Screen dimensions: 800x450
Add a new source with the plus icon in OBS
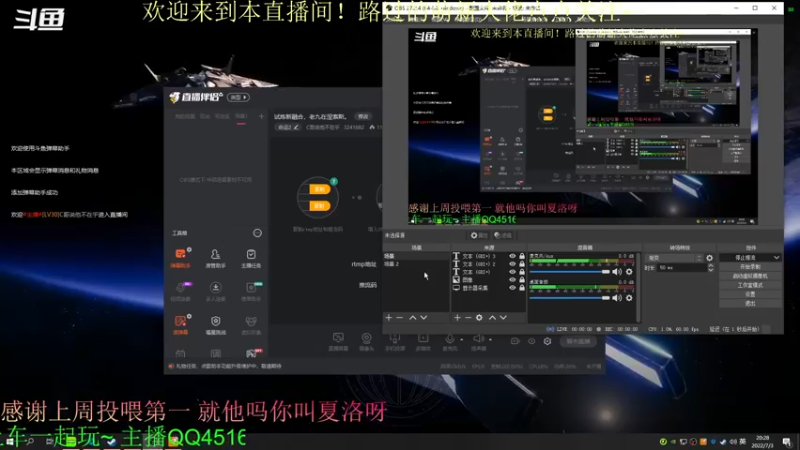(x=457, y=318)
